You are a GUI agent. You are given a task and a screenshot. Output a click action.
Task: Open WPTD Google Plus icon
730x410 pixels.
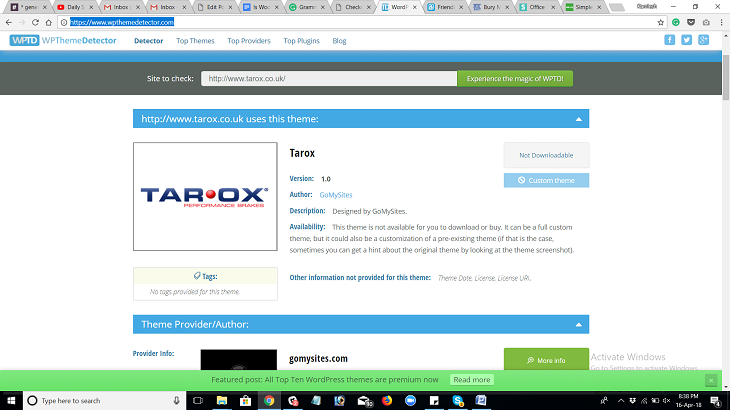click(x=703, y=40)
